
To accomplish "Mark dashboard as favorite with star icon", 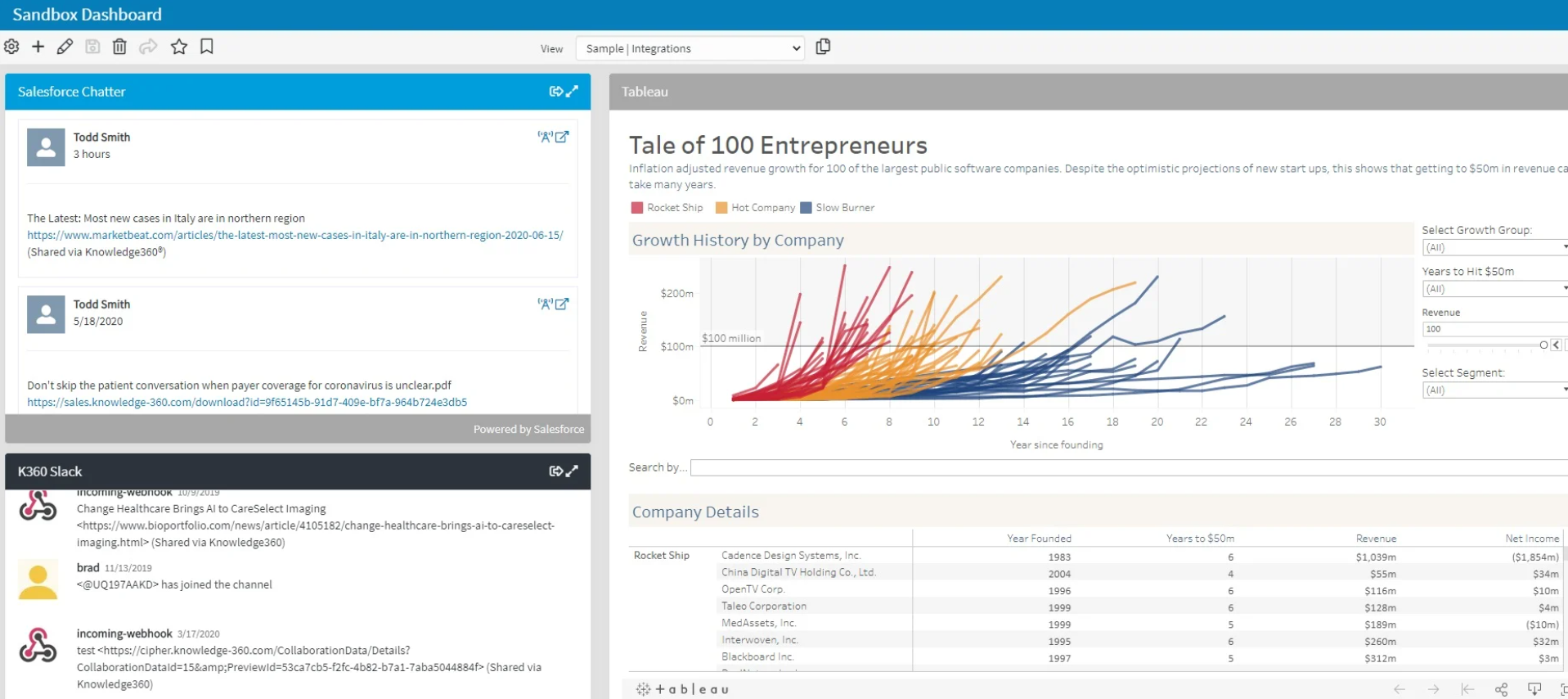I will tap(179, 47).
